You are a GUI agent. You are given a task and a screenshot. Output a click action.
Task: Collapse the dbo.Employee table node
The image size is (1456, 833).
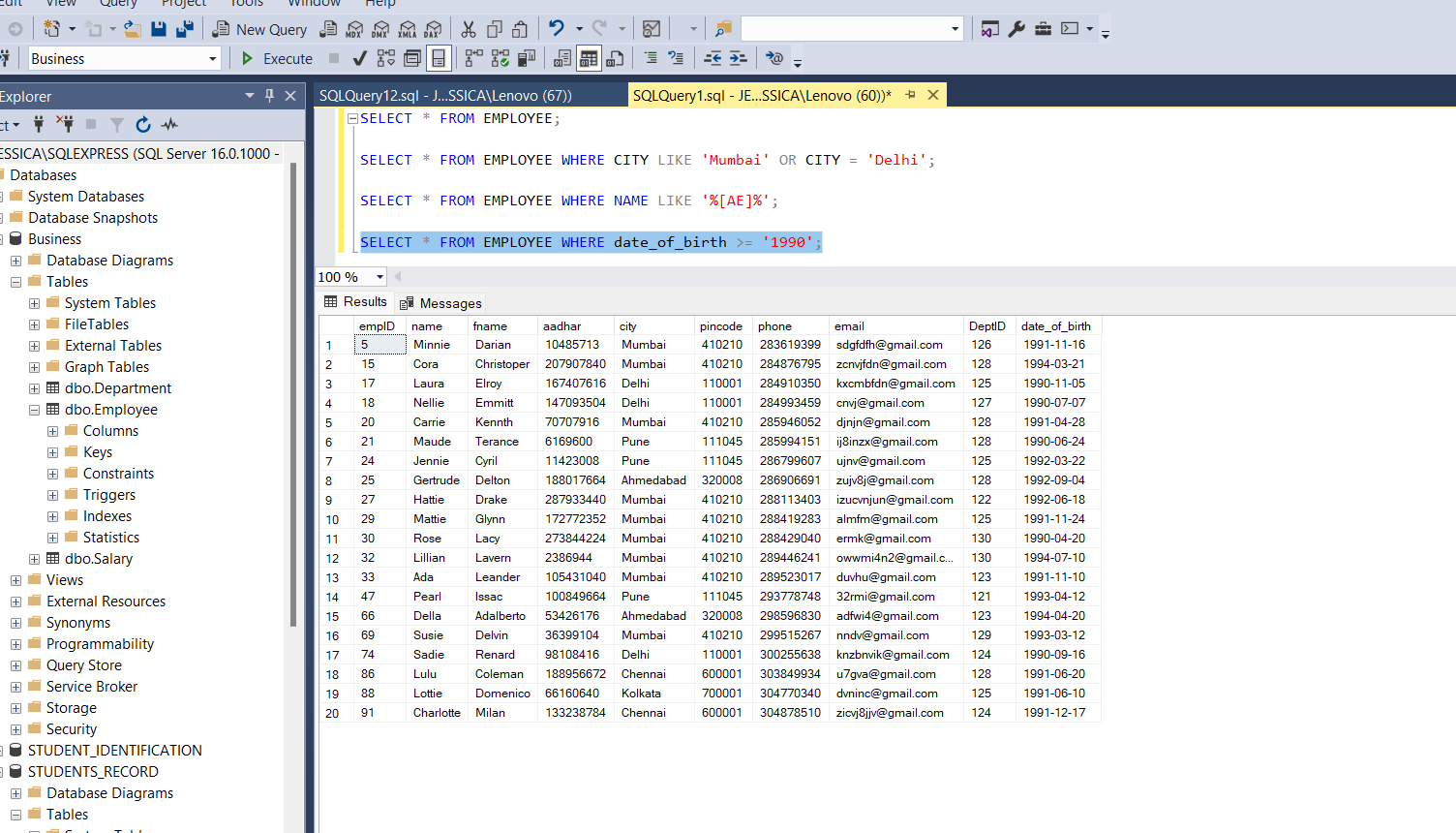point(34,409)
